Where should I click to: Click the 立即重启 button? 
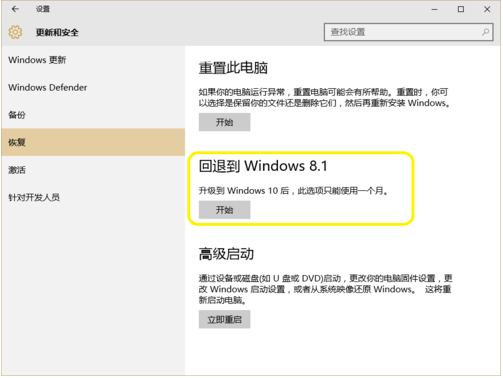click(224, 319)
